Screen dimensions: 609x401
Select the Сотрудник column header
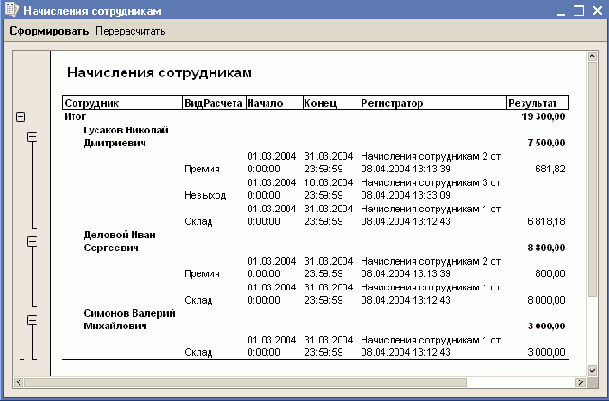tap(121, 103)
